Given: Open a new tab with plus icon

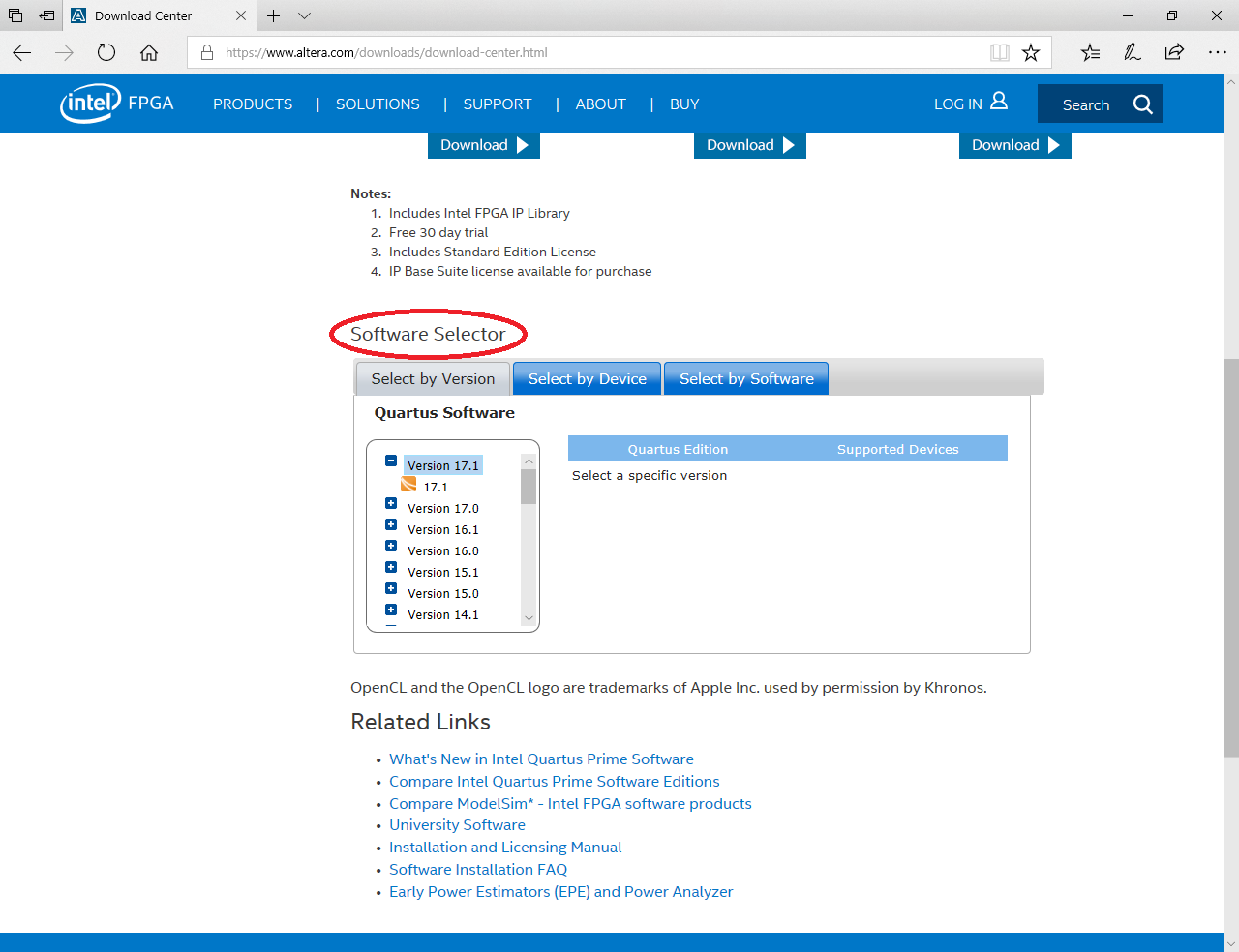Looking at the screenshot, I should pos(274,15).
